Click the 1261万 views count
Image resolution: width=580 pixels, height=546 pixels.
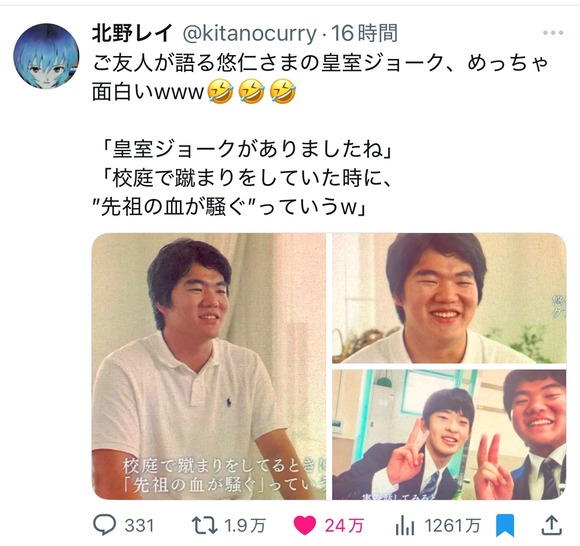(452, 526)
